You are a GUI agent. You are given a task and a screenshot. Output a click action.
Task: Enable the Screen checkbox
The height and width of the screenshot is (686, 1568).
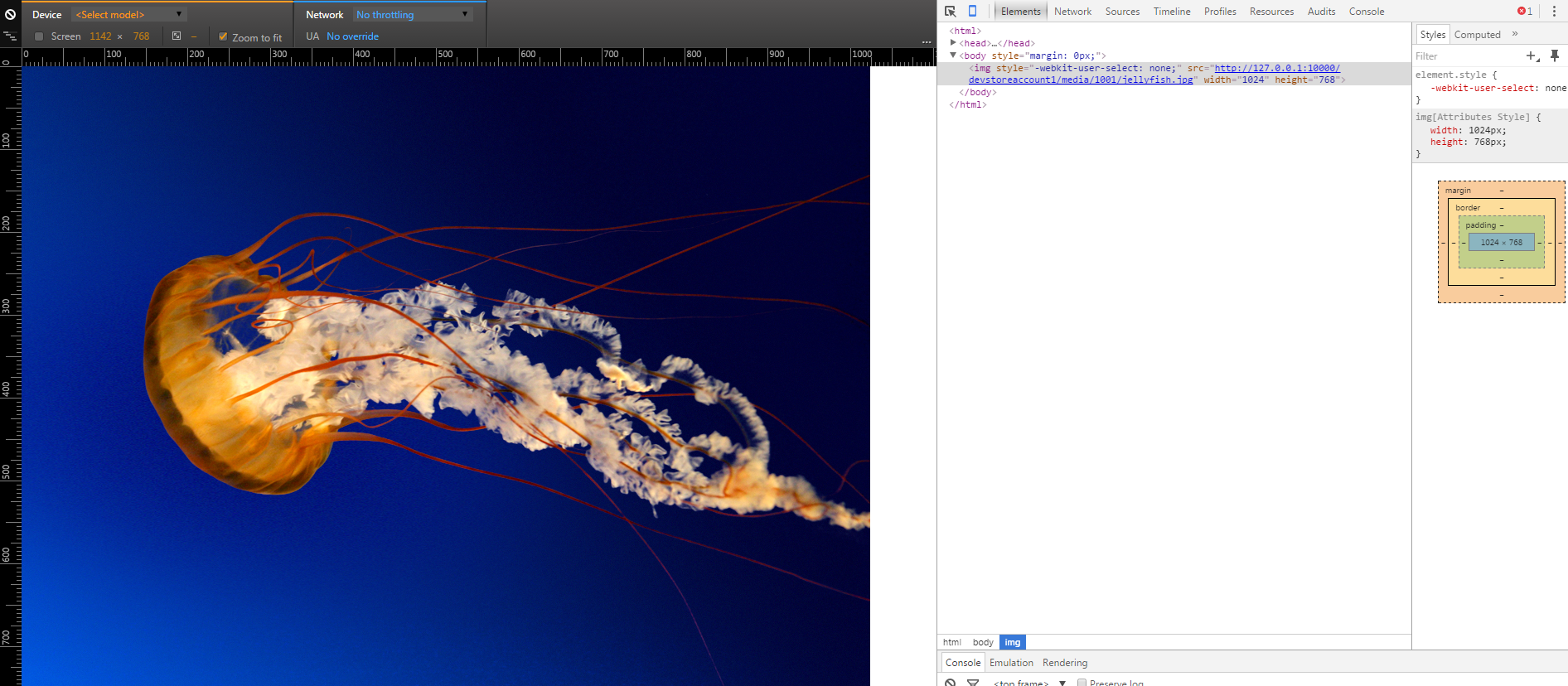(39, 36)
